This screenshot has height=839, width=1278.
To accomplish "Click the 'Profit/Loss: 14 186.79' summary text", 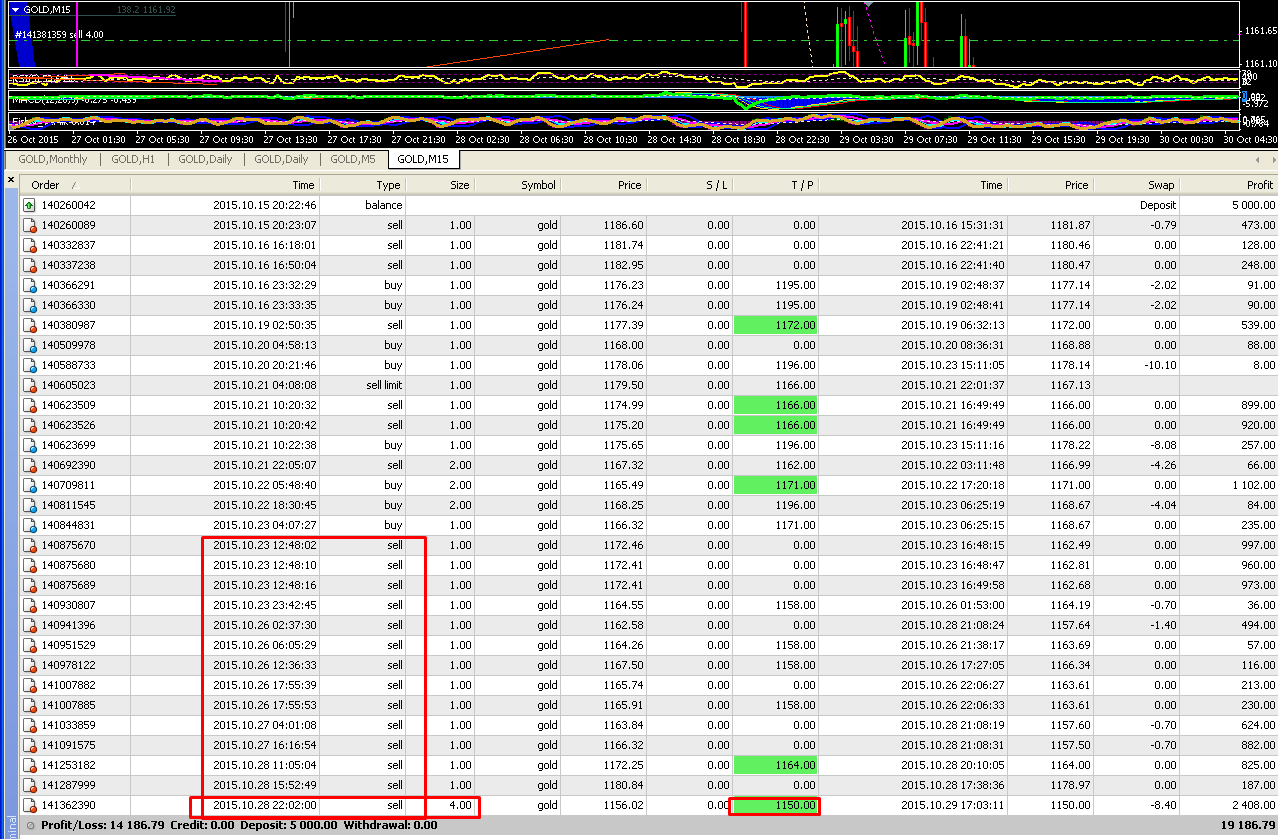I will 103,826.
